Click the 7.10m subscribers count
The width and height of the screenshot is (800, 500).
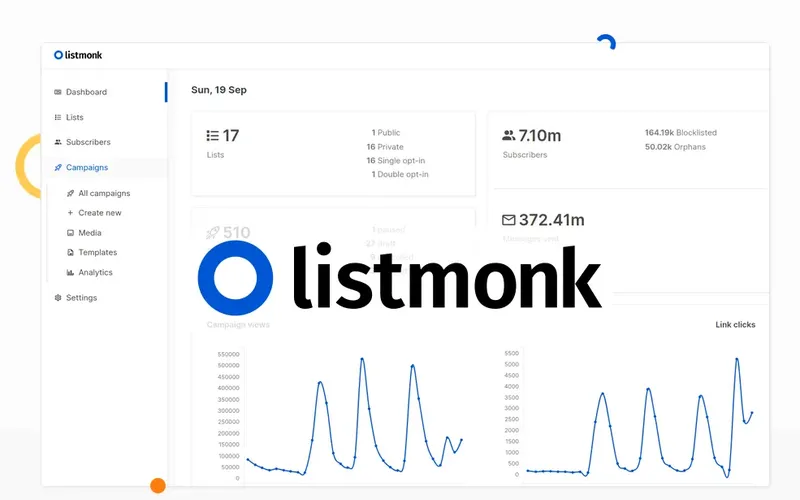click(540, 135)
